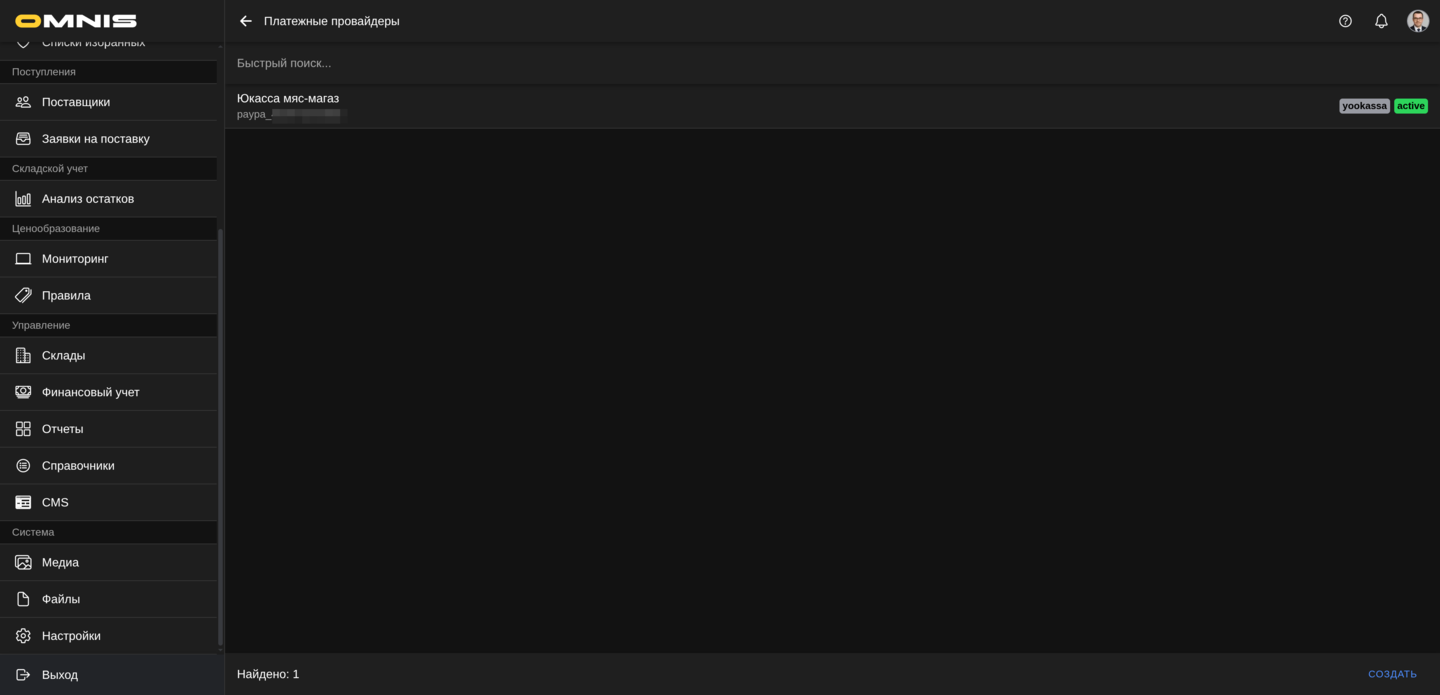1440x695 pixels.
Task: Click the Склады building icon
Action: (x=23, y=356)
